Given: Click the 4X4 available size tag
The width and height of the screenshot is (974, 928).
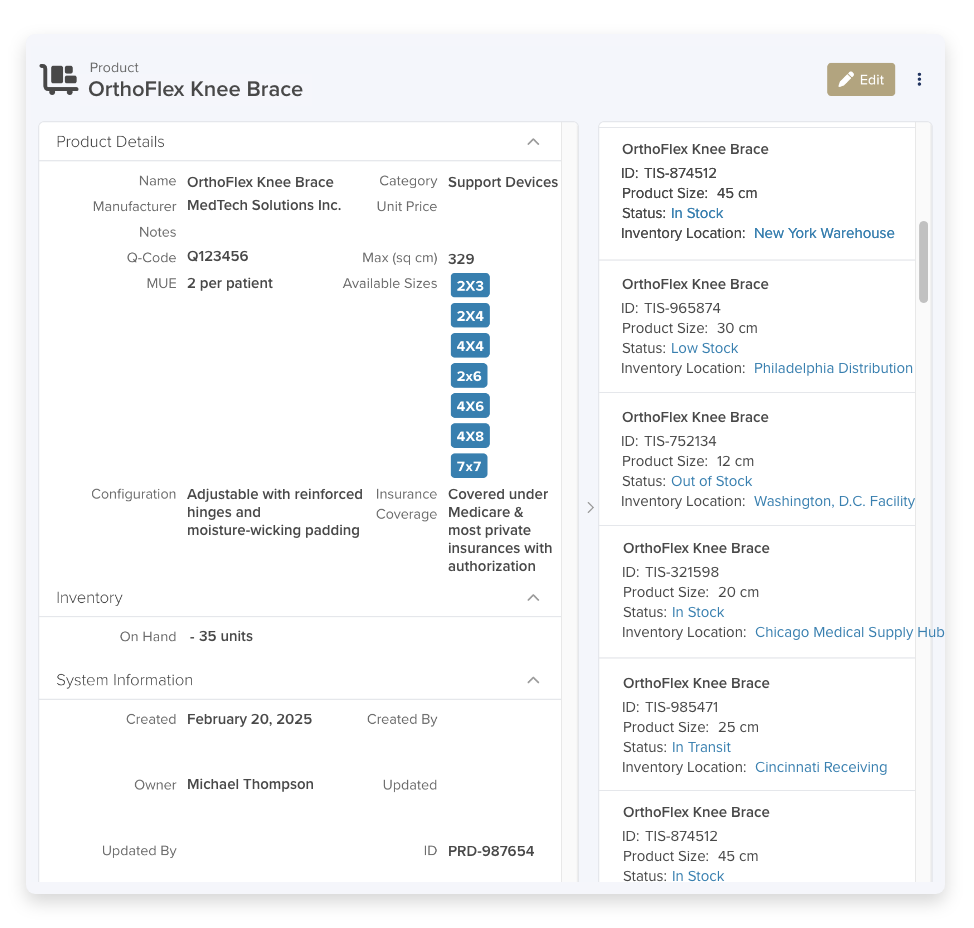Looking at the screenshot, I should pos(470,346).
